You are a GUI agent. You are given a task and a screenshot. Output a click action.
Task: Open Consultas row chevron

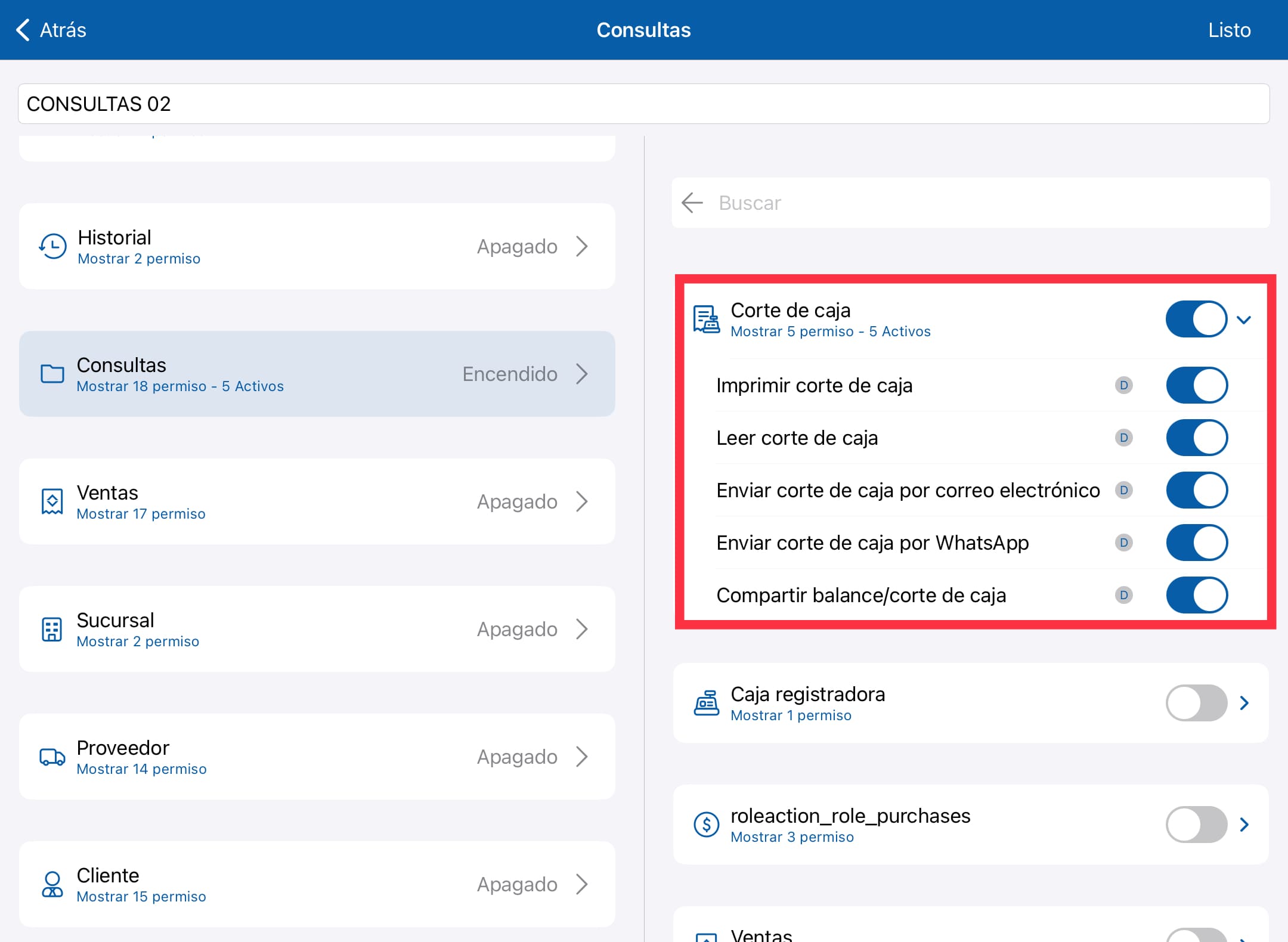click(x=582, y=374)
